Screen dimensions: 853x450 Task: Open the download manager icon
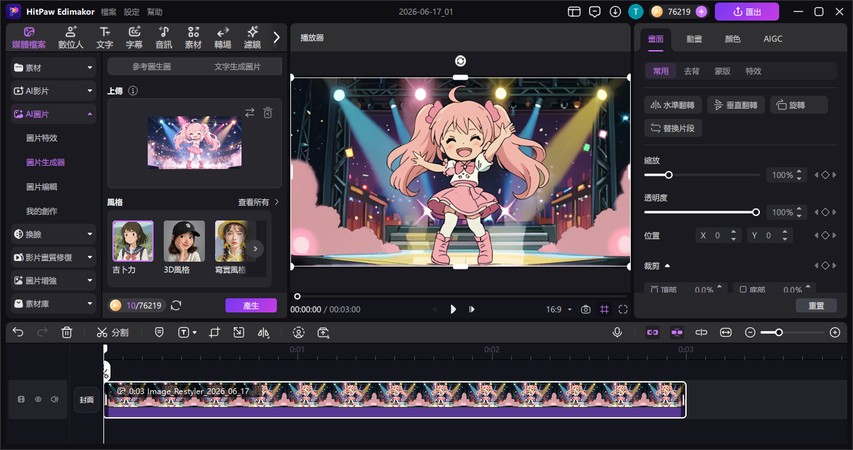click(x=615, y=11)
